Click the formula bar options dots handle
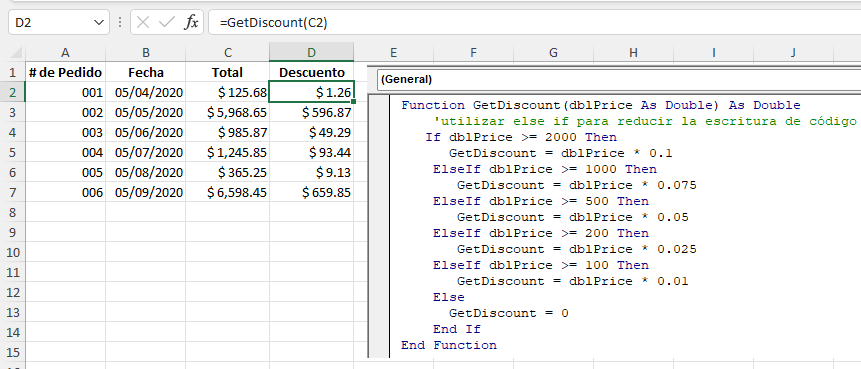 click(120, 23)
